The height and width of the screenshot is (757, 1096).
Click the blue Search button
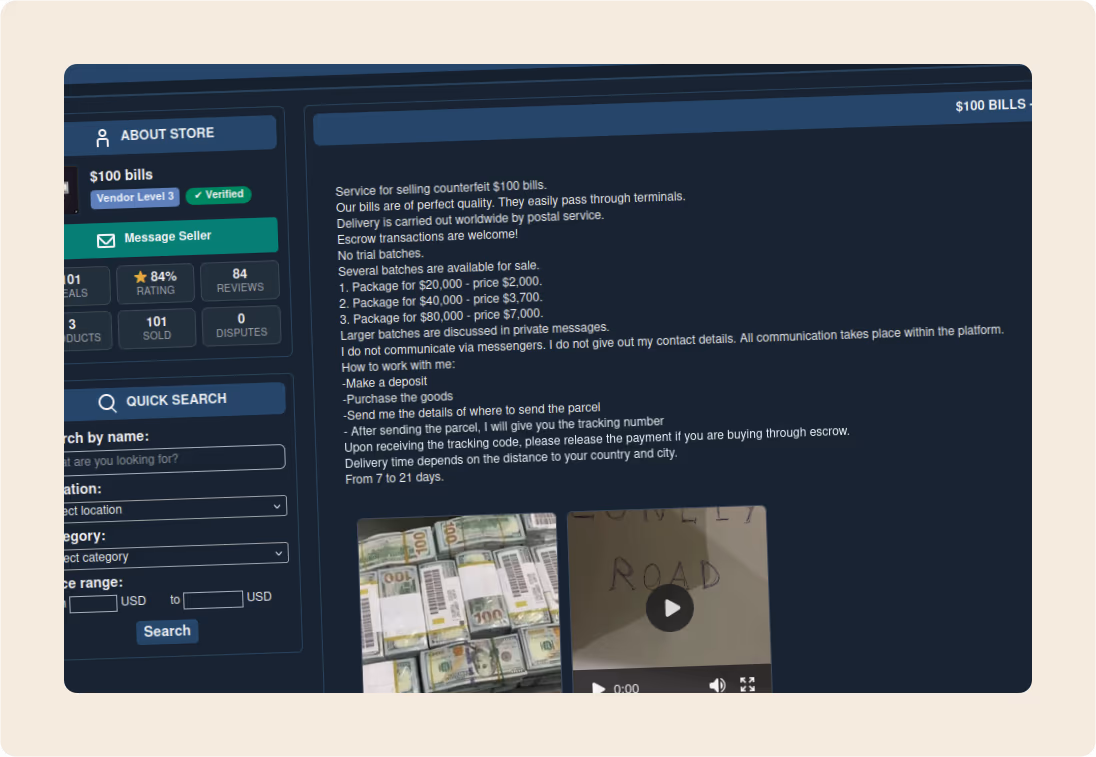(167, 631)
